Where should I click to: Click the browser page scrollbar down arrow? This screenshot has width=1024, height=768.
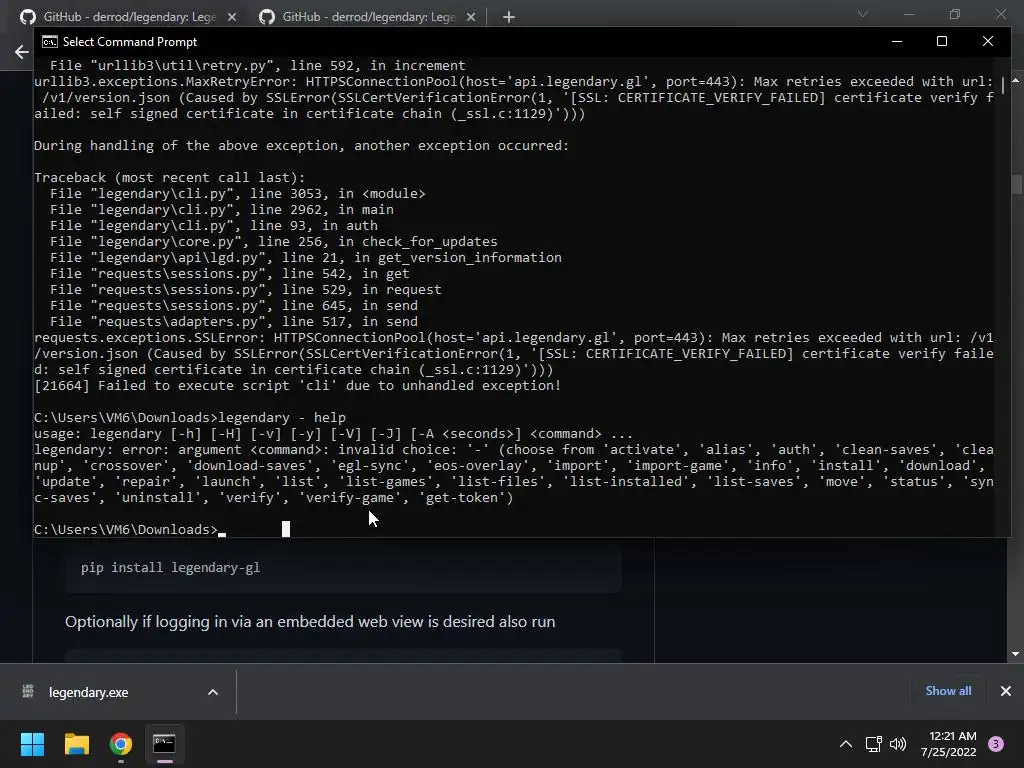1016,654
